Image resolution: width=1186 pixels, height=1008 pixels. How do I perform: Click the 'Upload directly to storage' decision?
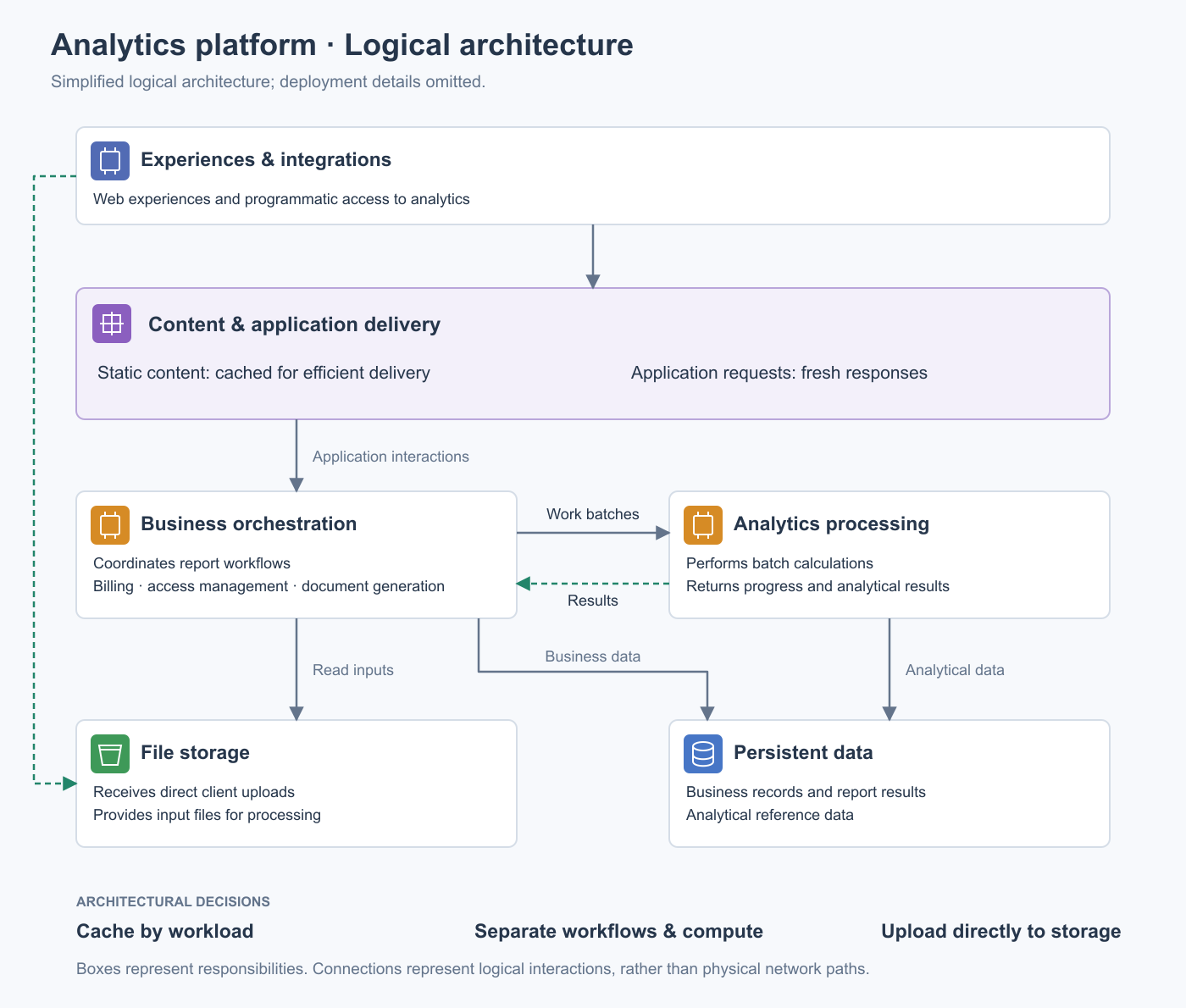click(x=1000, y=932)
